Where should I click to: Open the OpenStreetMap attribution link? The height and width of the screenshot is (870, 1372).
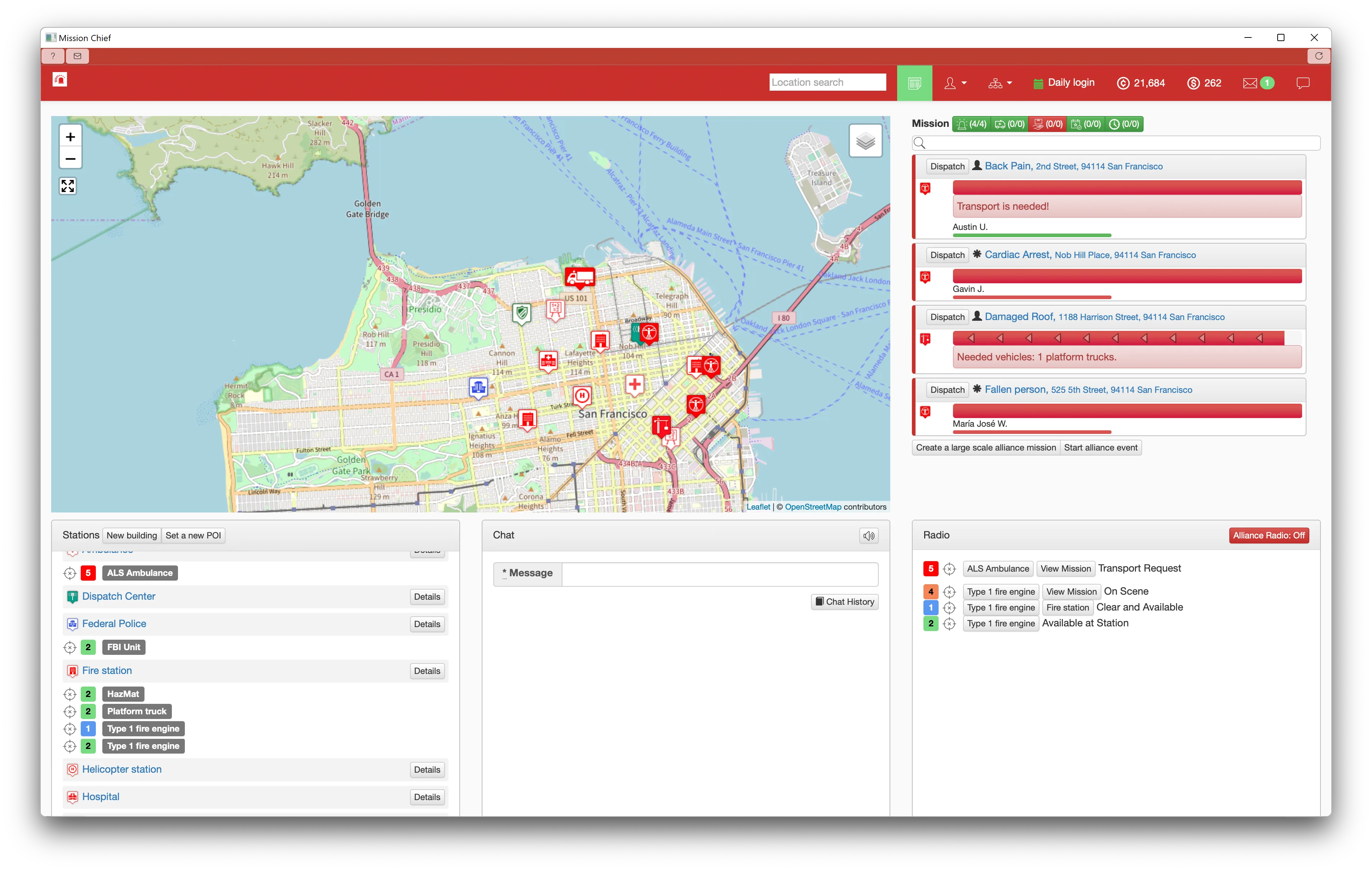pos(812,507)
